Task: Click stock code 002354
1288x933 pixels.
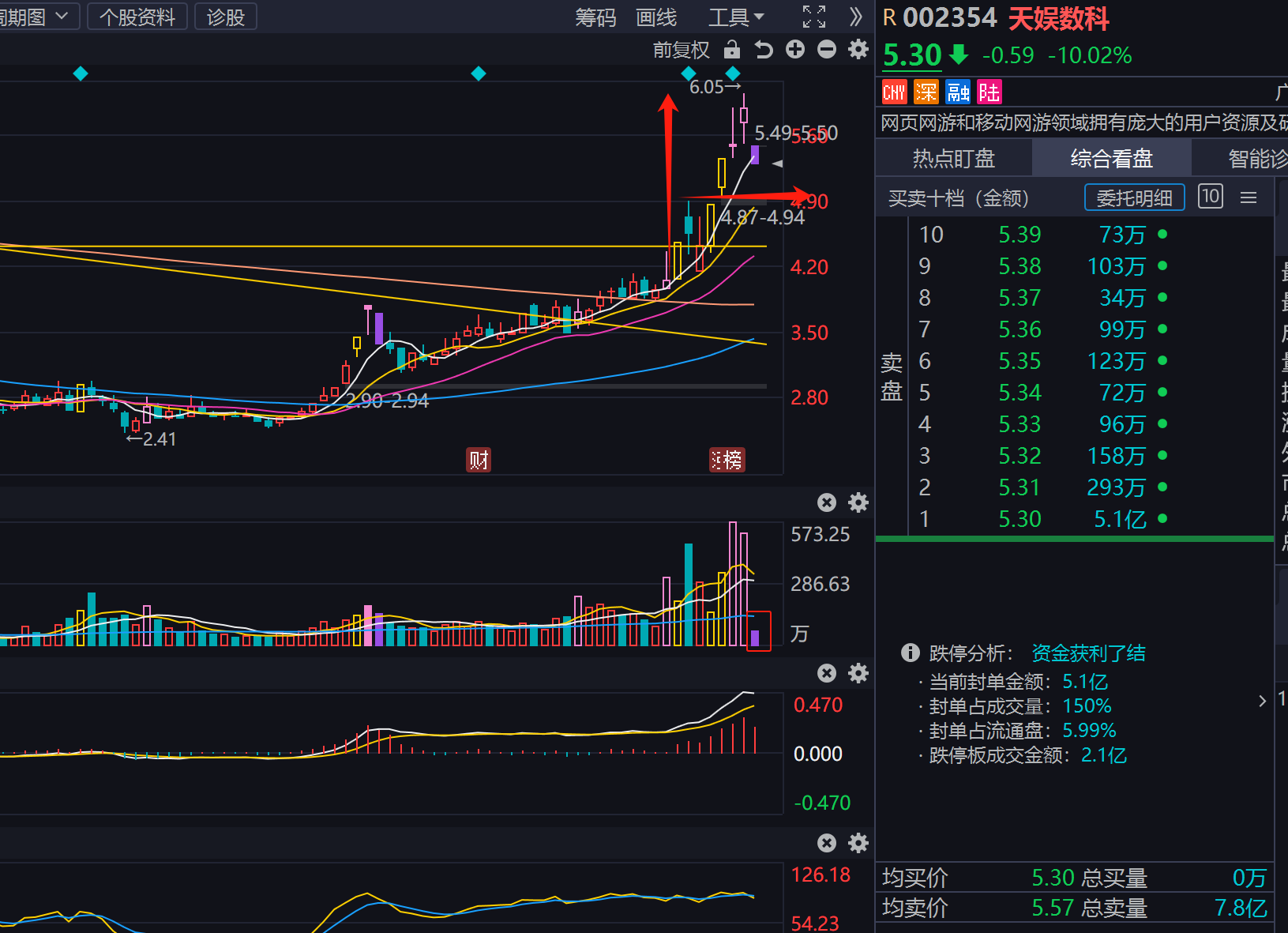Action: point(950,17)
